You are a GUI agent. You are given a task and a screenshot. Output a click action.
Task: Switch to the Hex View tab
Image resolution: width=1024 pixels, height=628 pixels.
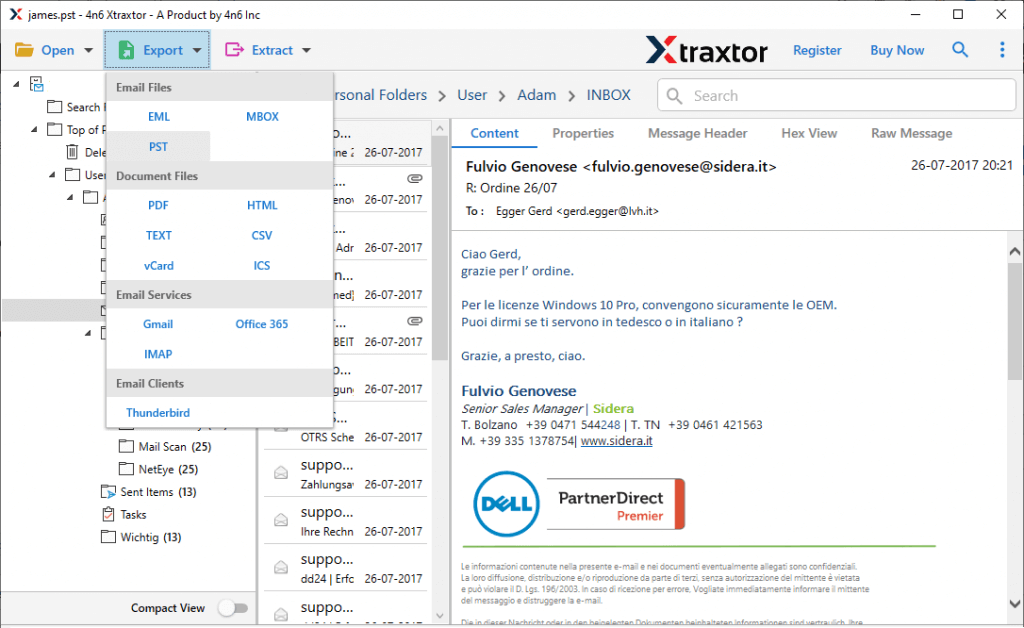809,132
